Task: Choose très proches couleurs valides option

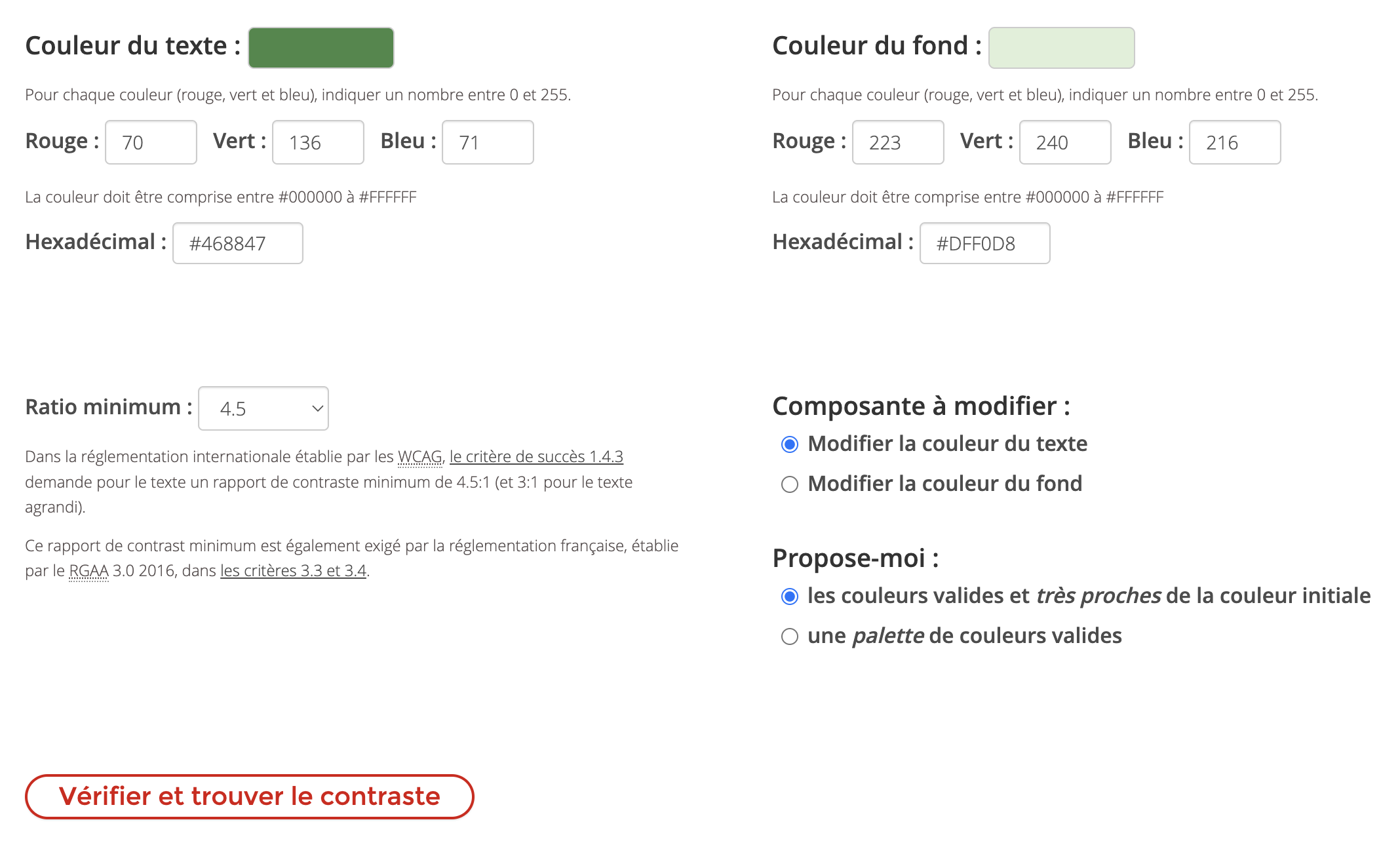Action: pyautogui.click(x=790, y=596)
